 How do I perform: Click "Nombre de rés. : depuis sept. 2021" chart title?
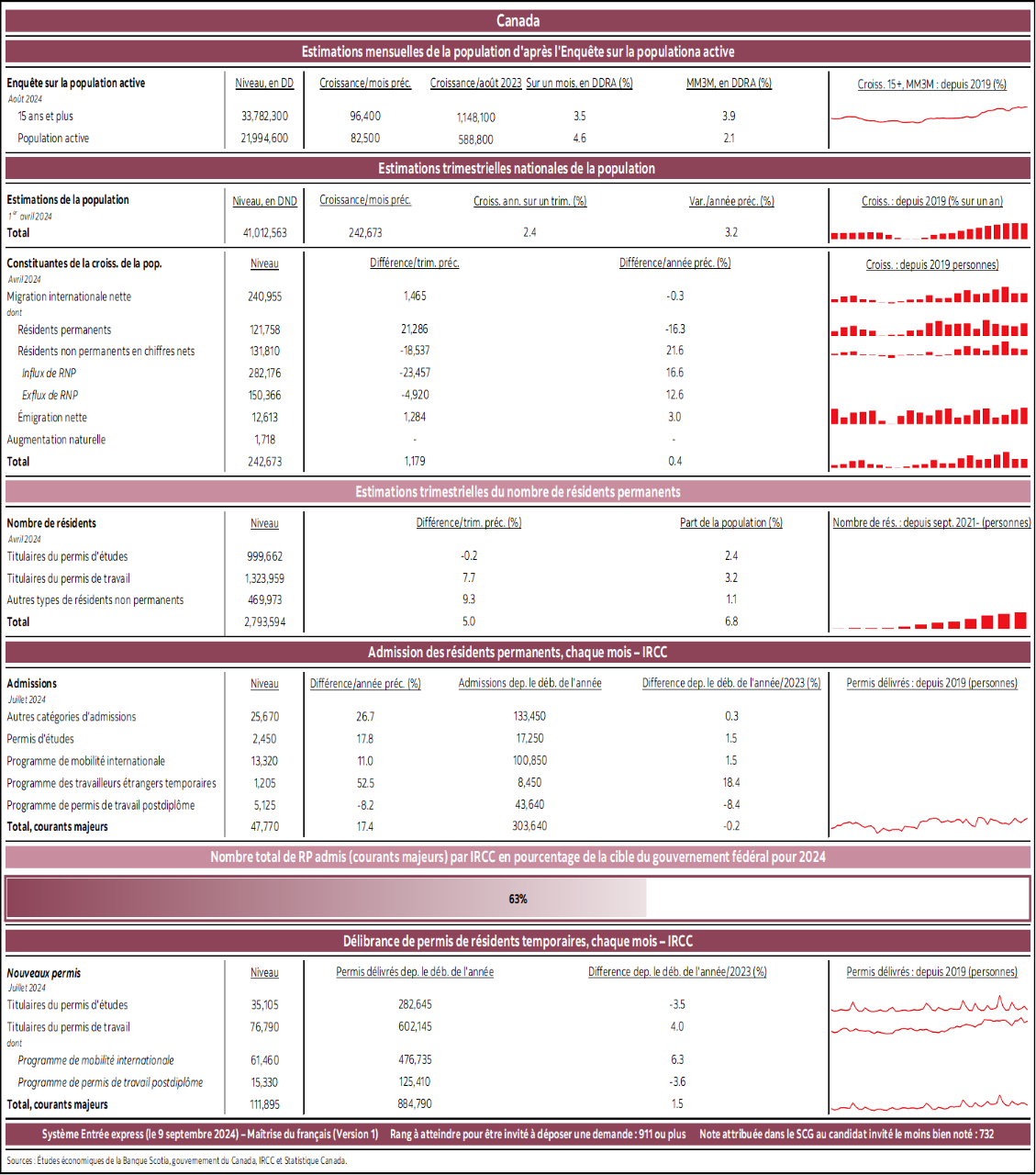pos(931,522)
